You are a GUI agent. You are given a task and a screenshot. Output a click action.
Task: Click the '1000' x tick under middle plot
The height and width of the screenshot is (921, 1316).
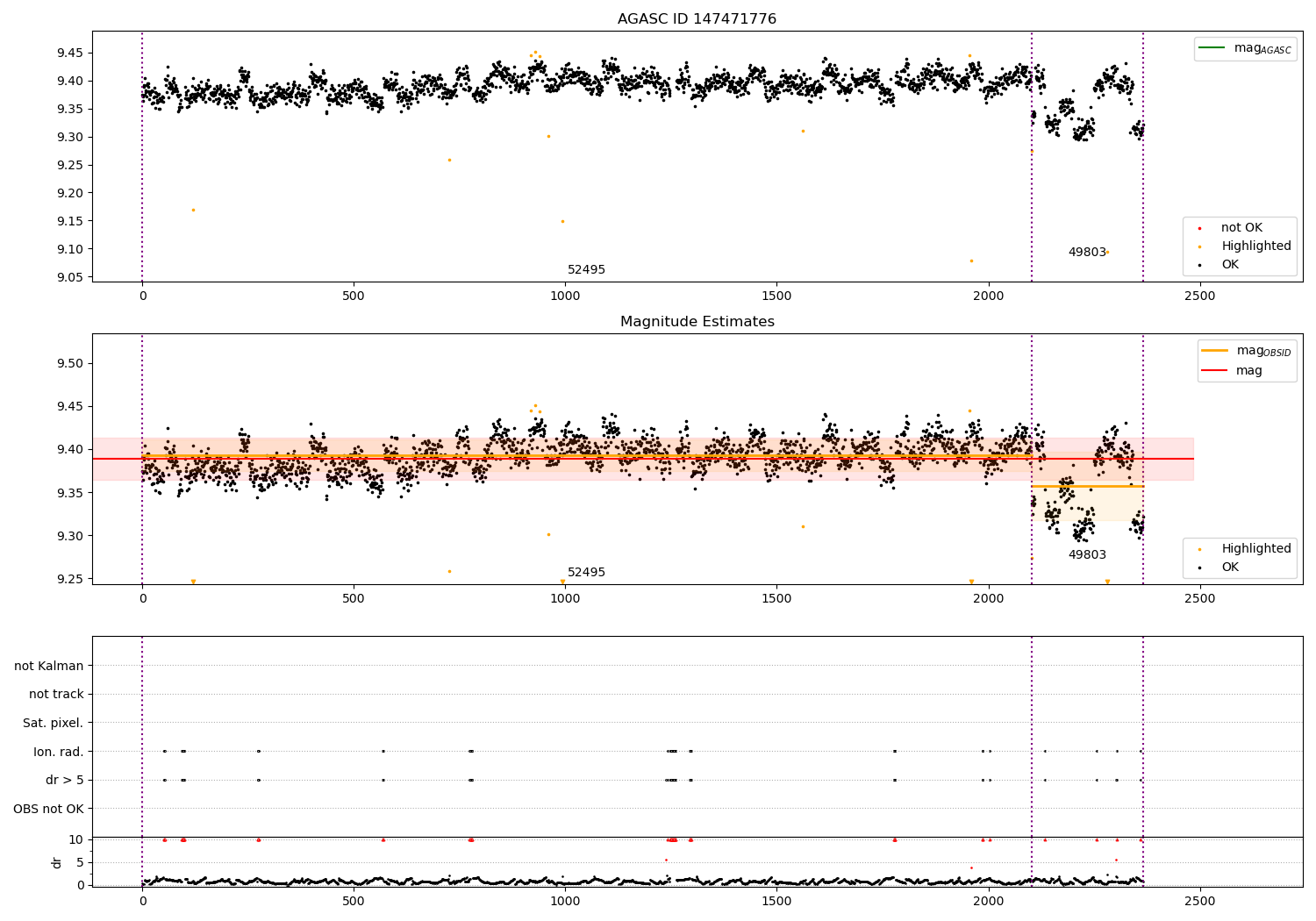[565, 599]
